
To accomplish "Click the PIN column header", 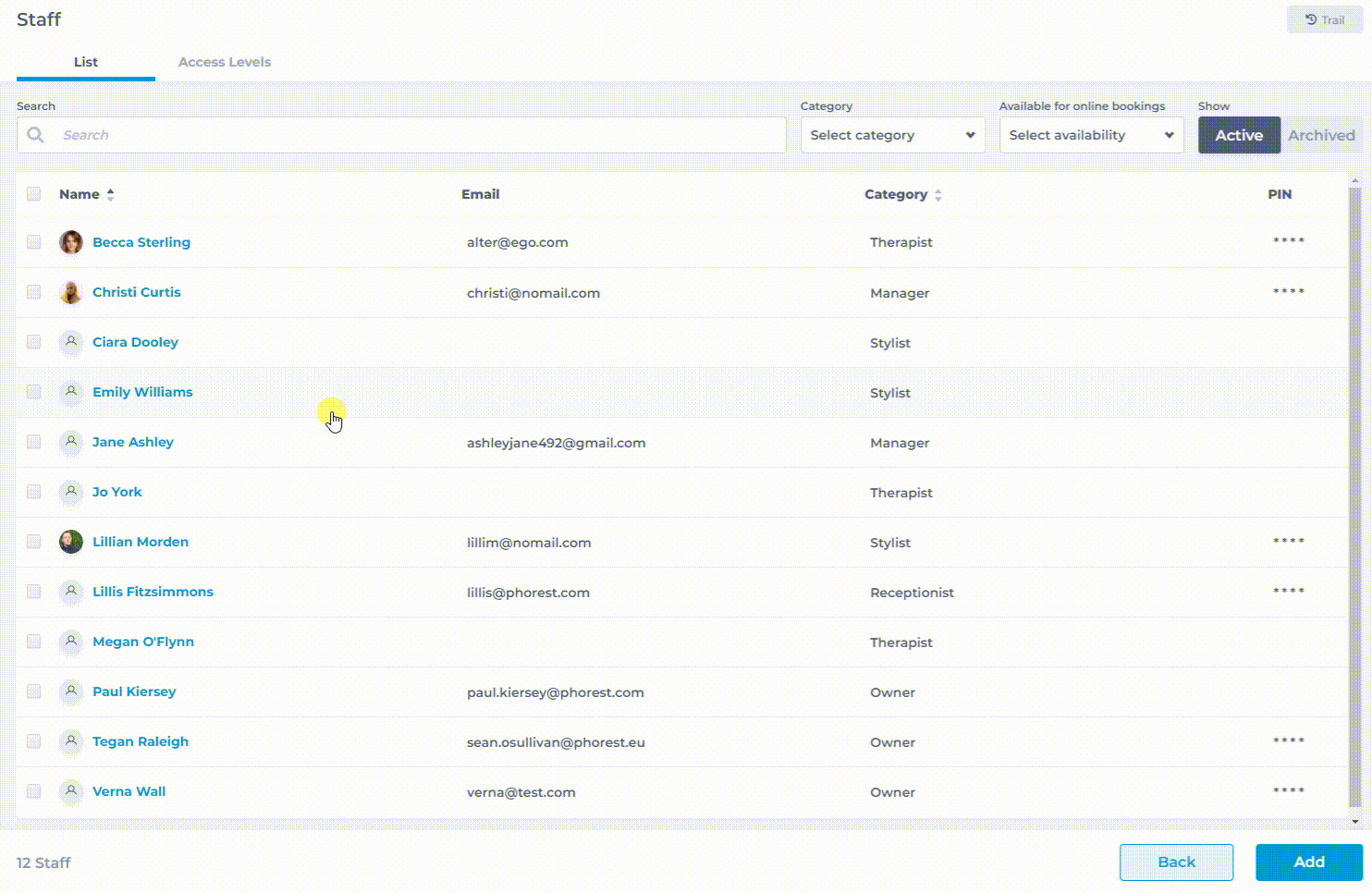I will point(1280,194).
